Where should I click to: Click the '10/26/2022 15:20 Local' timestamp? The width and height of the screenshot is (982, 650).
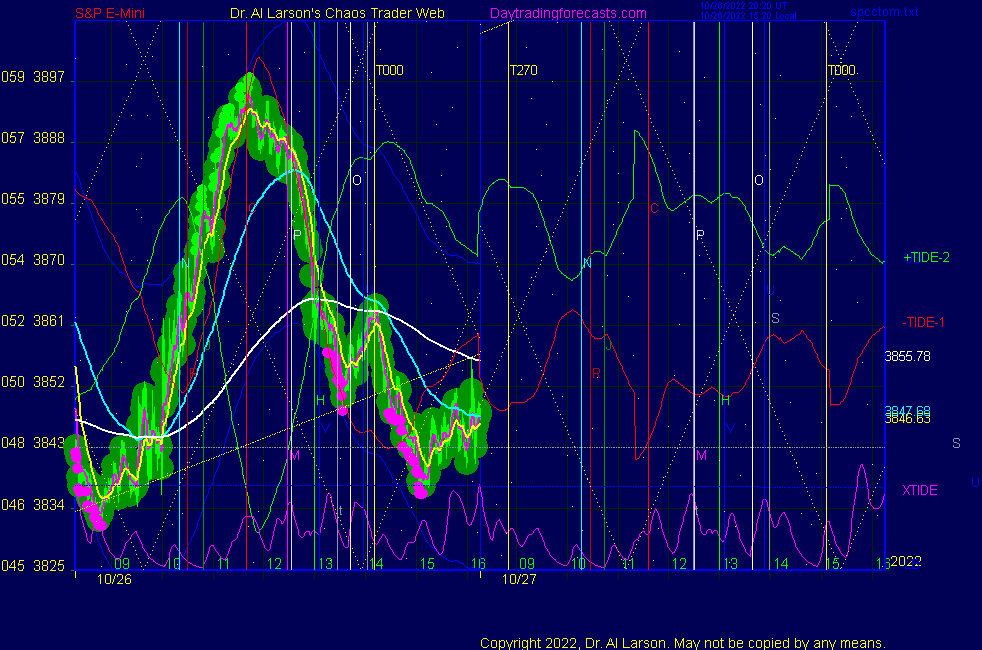(x=748, y=16)
